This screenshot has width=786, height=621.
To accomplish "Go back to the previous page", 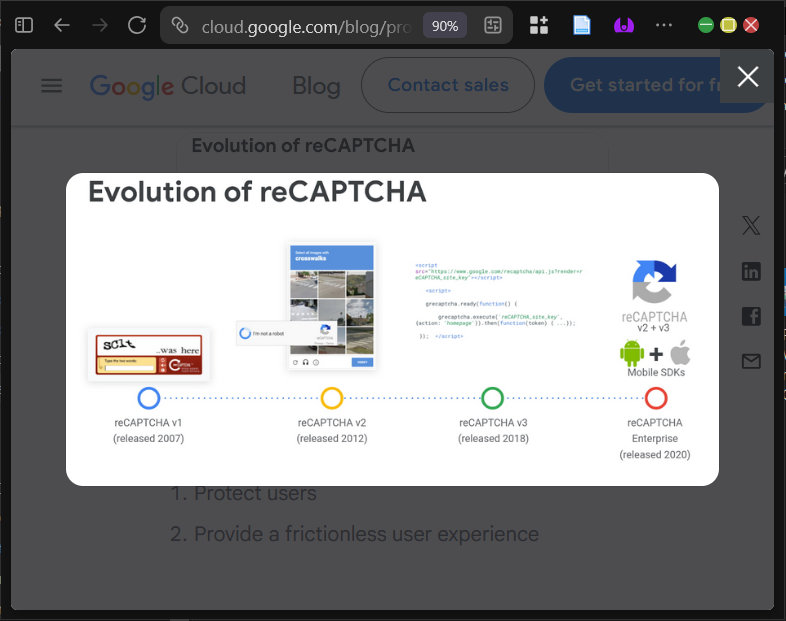I will click(x=62, y=25).
